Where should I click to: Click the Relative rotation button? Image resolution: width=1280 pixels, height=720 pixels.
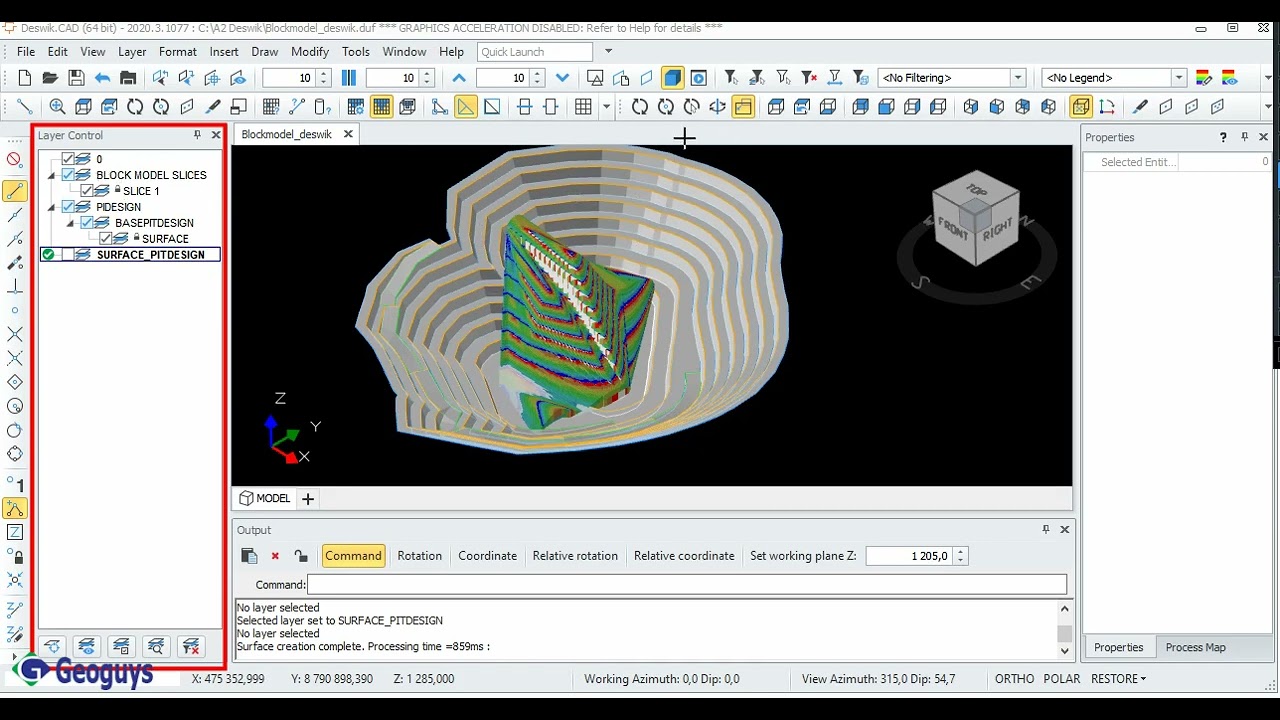click(x=575, y=556)
